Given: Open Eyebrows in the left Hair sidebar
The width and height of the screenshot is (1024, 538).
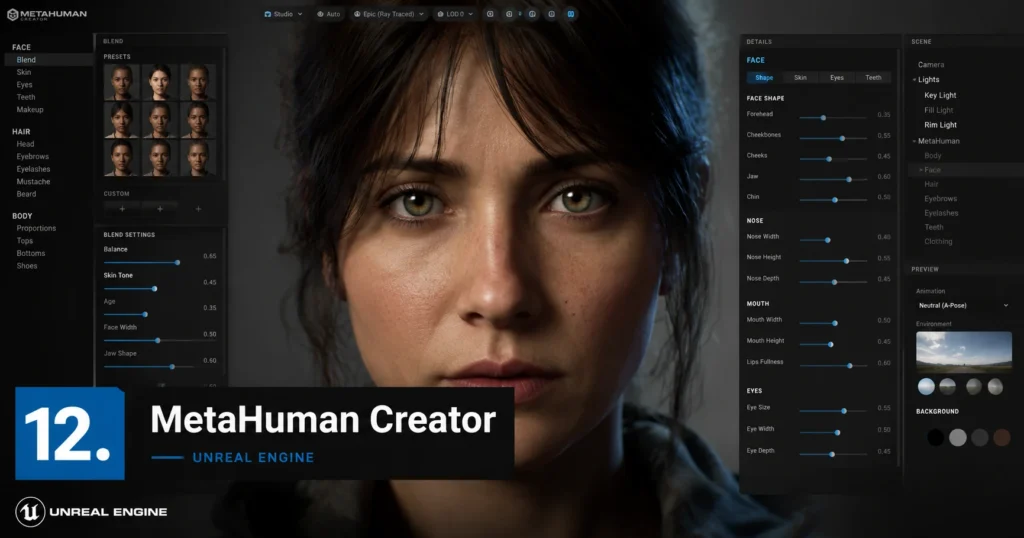Looking at the screenshot, I should [x=33, y=157].
